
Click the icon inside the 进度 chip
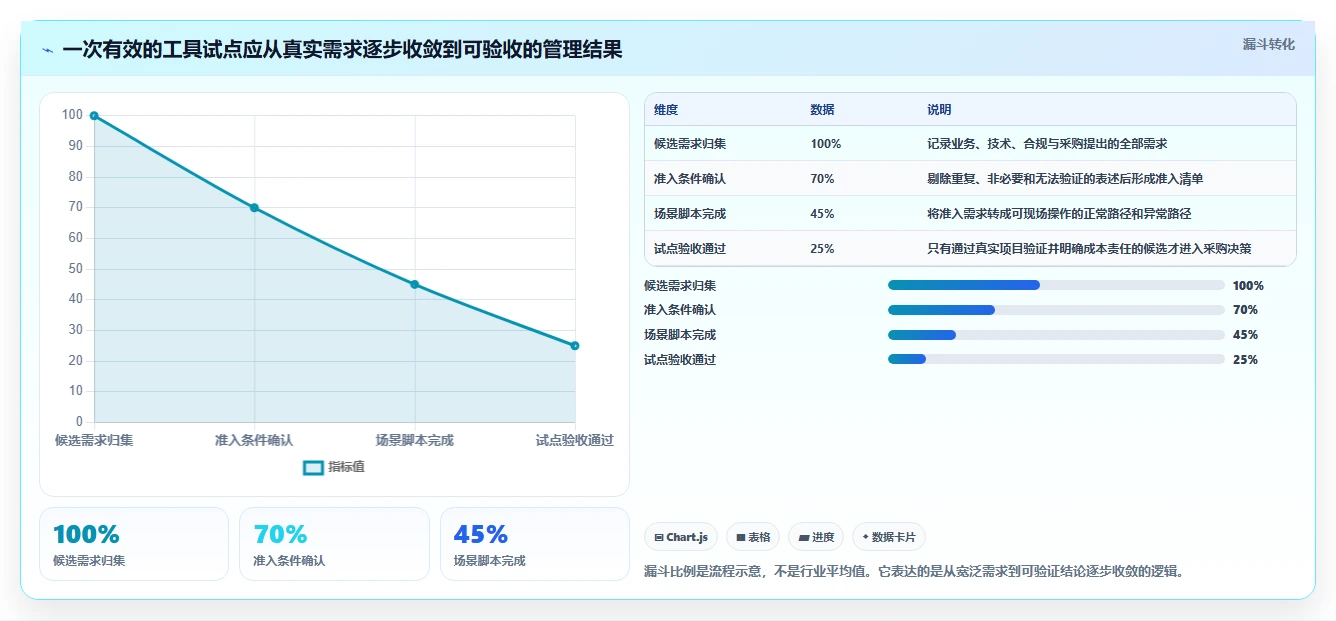[x=803, y=537]
